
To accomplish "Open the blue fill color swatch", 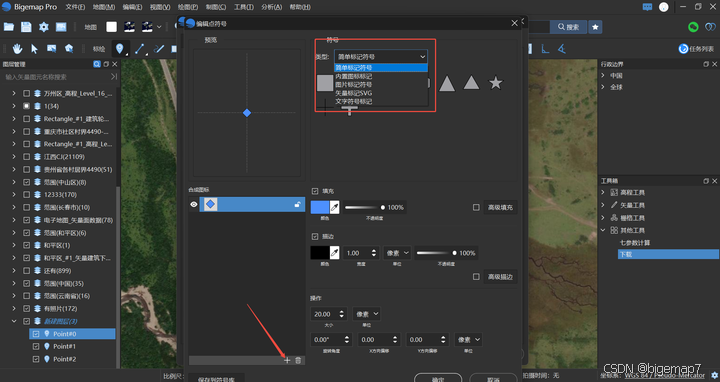I will point(320,208).
